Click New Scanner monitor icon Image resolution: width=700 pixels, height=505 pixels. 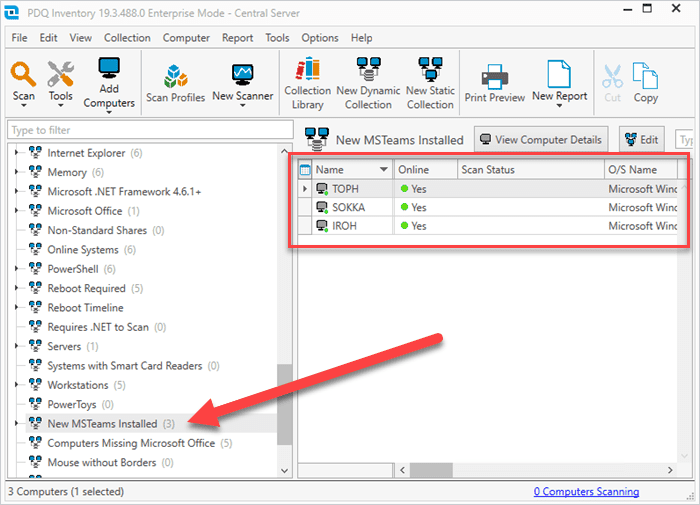[x=242, y=75]
